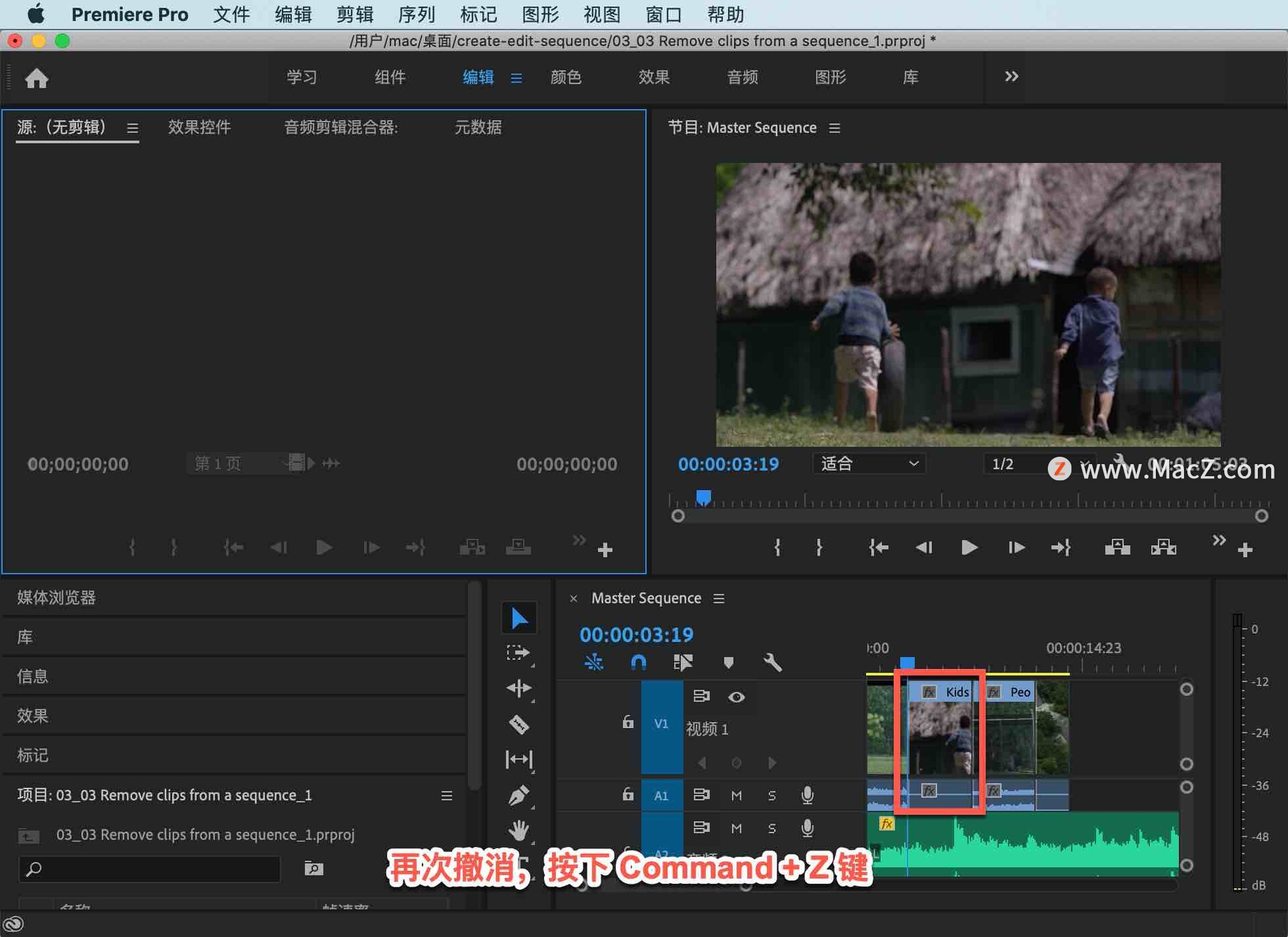
Task: Click Insert button in Source monitor
Action: click(x=472, y=547)
